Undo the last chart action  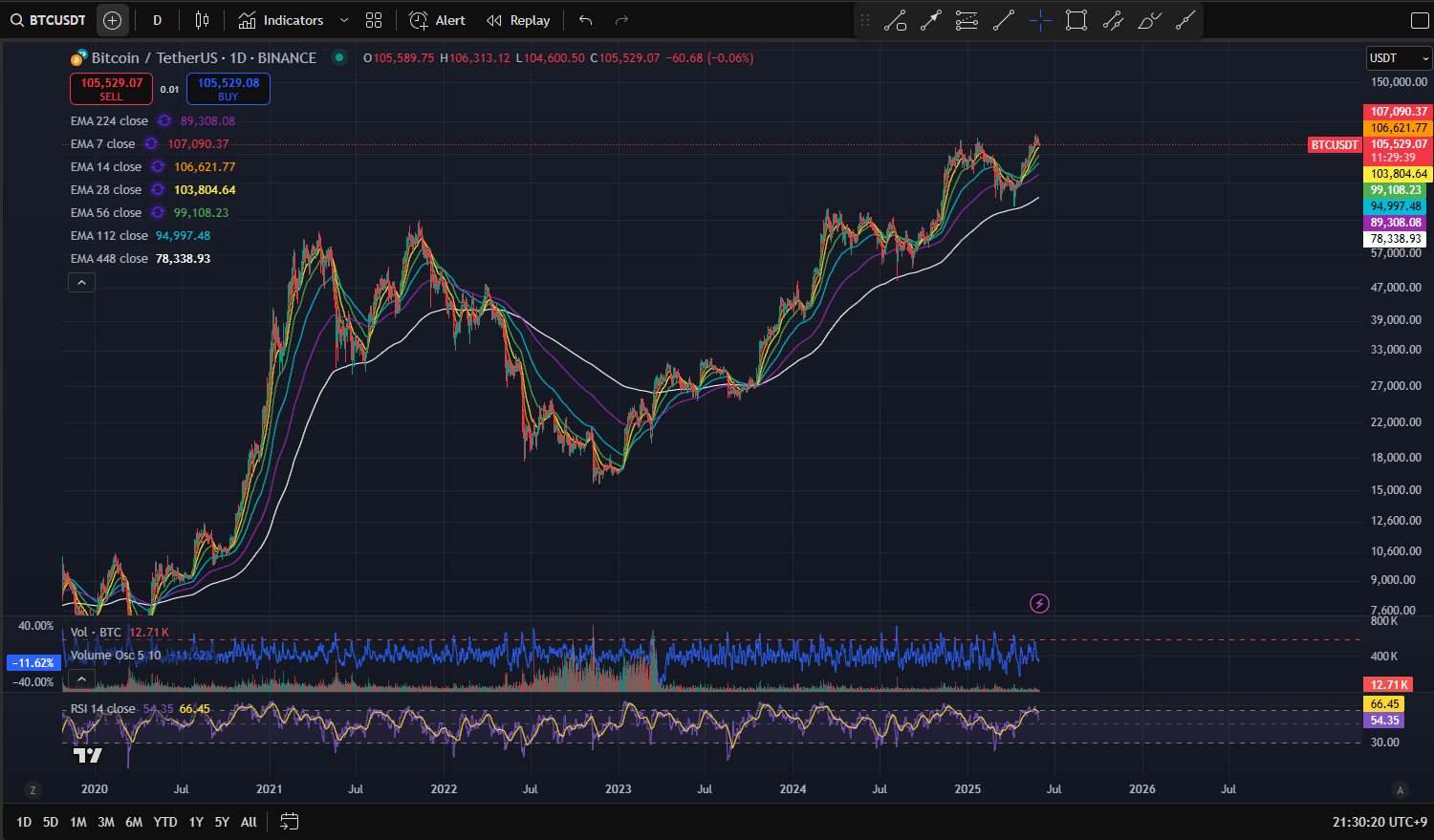pyautogui.click(x=586, y=20)
